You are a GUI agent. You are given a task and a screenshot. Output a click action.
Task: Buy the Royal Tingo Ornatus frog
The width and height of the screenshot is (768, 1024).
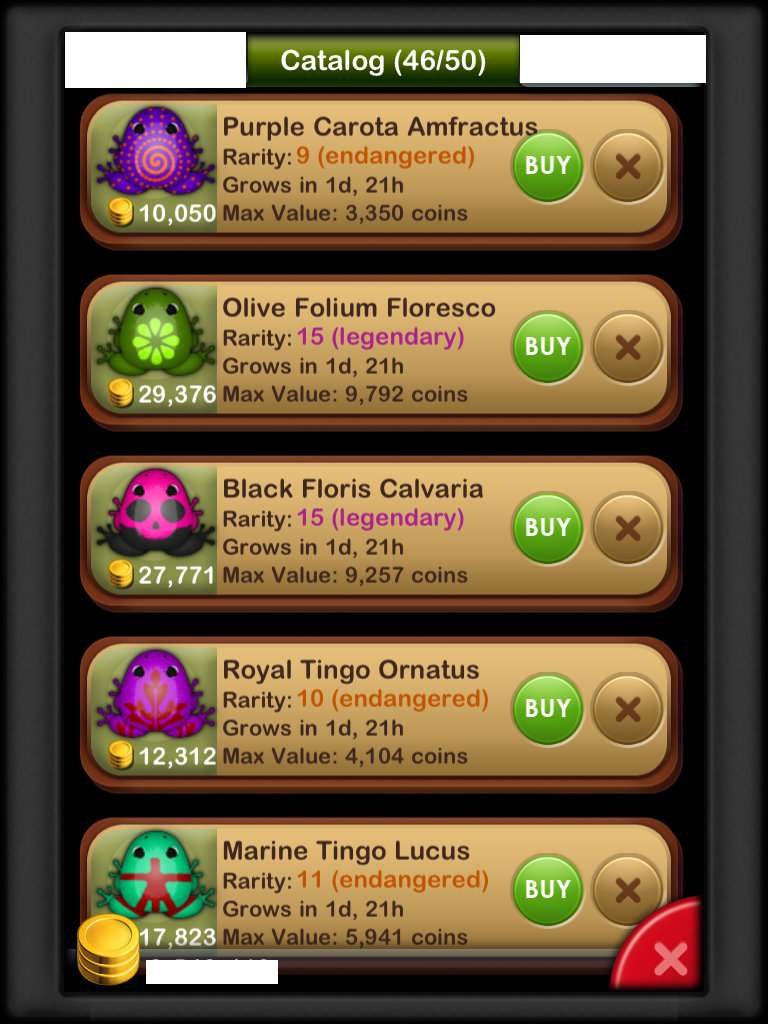point(547,709)
